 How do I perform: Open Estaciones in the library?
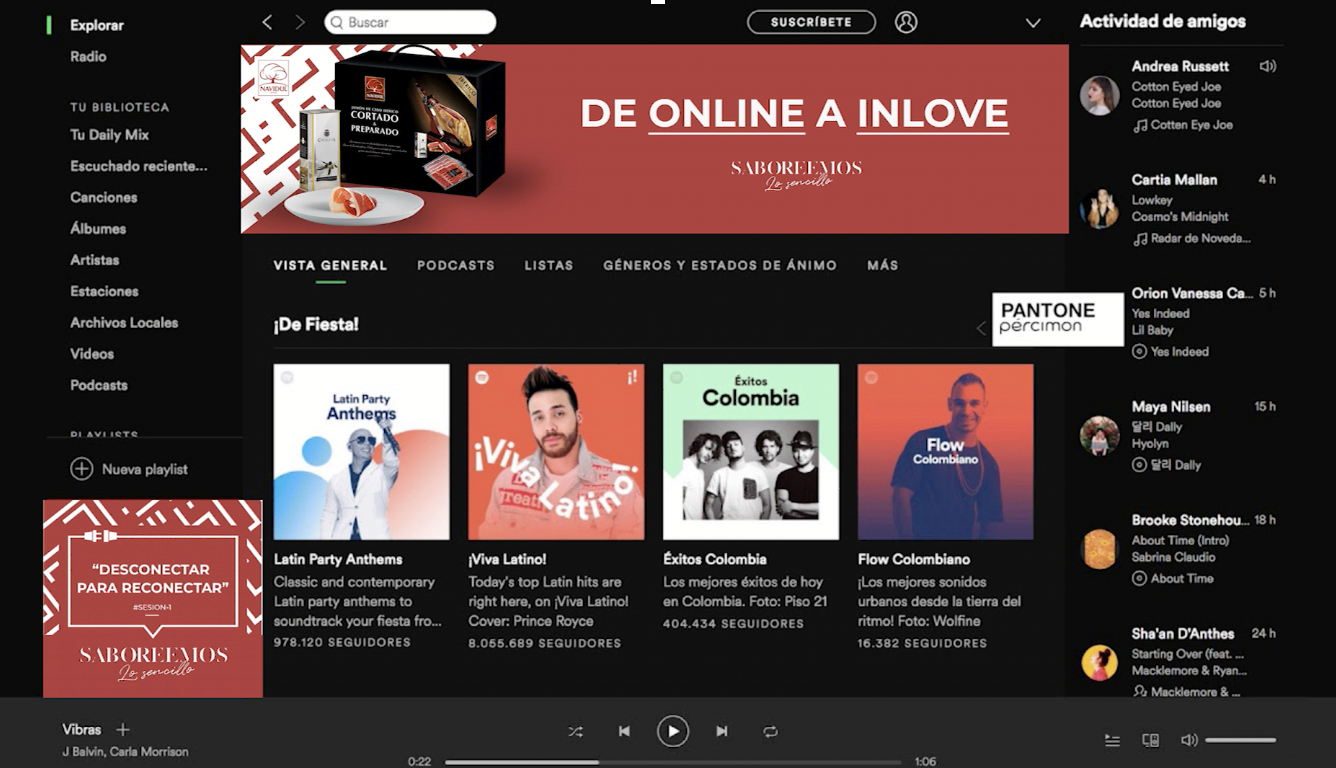point(104,291)
